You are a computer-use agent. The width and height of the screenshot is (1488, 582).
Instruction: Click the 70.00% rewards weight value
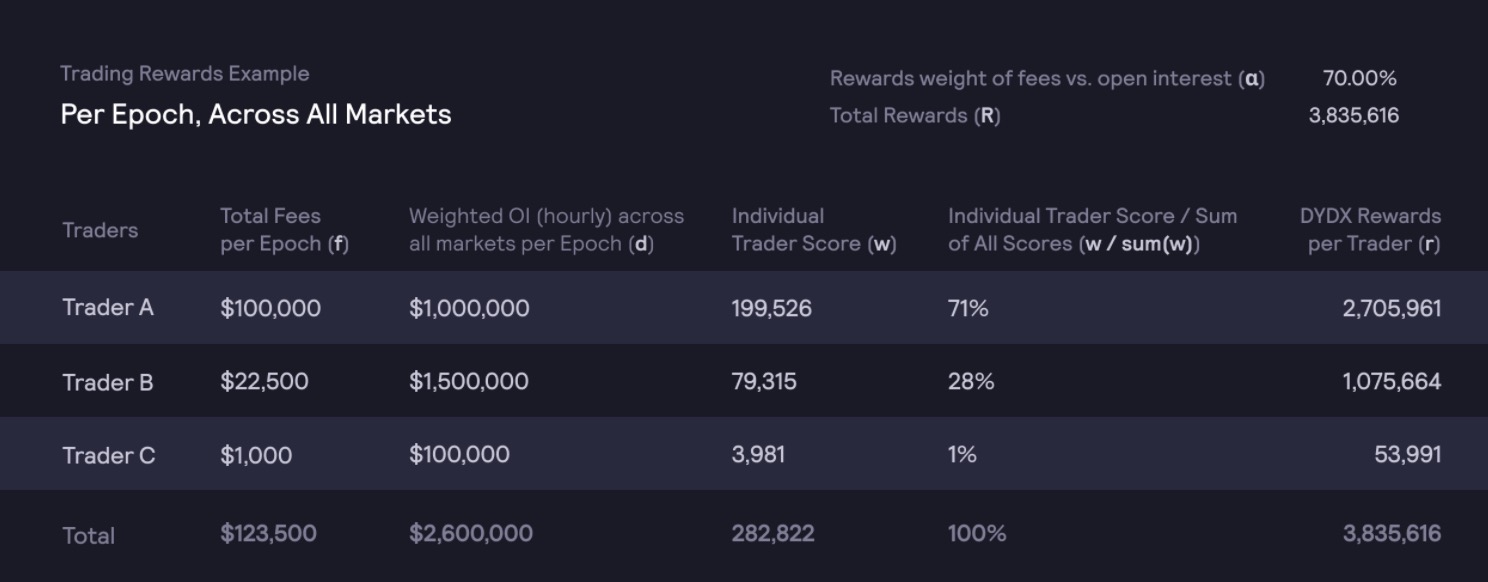click(x=1359, y=78)
